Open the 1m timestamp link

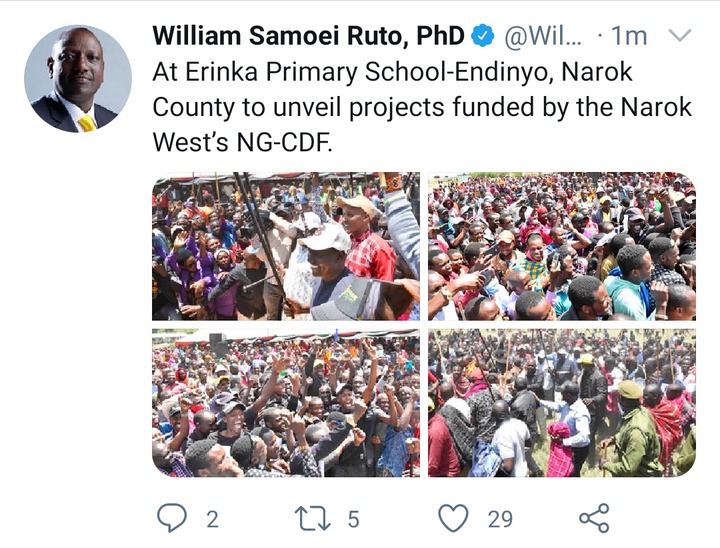(629, 36)
